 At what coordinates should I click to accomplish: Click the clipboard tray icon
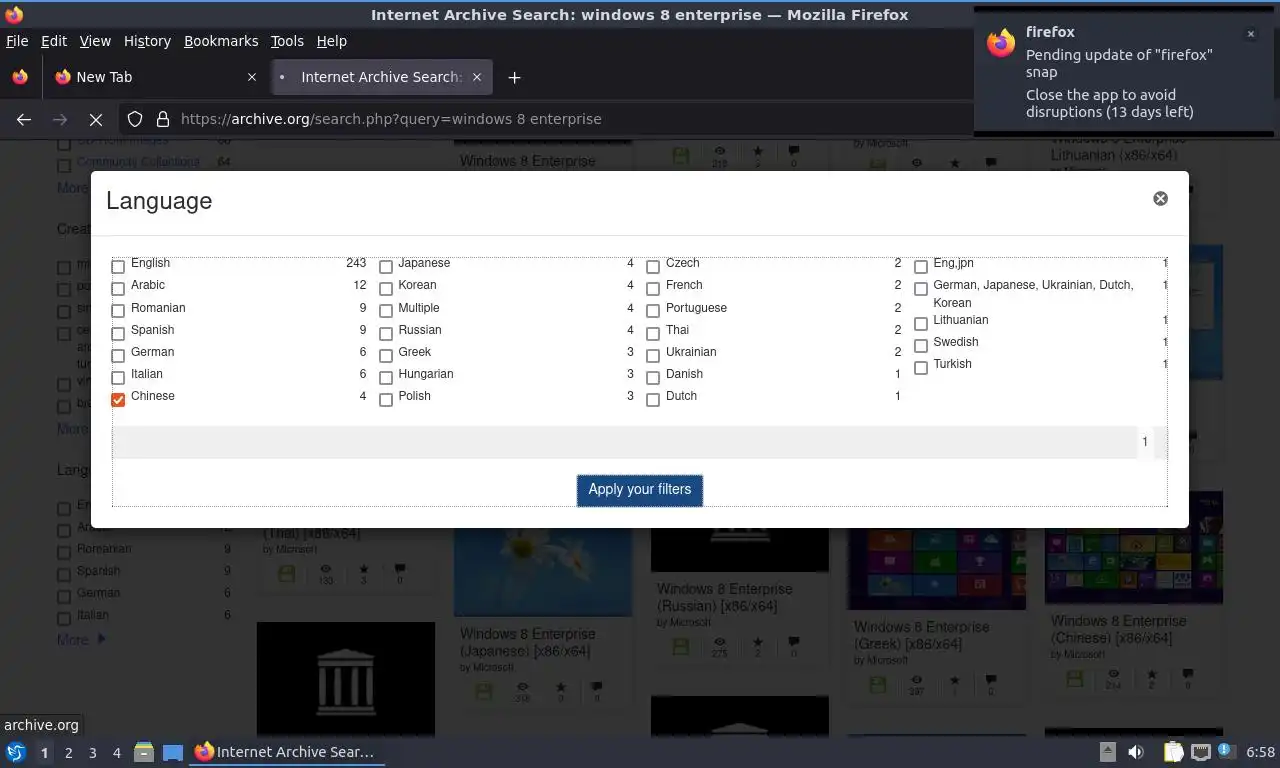click(x=1173, y=752)
